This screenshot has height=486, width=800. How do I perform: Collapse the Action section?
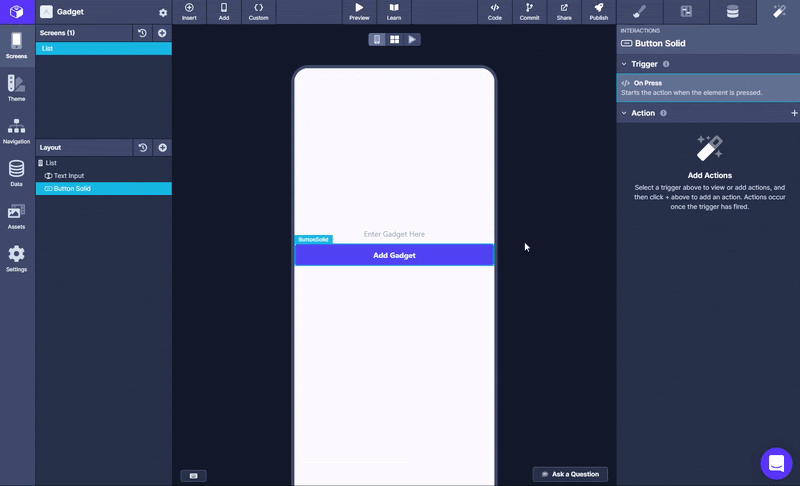tap(624, 113)
